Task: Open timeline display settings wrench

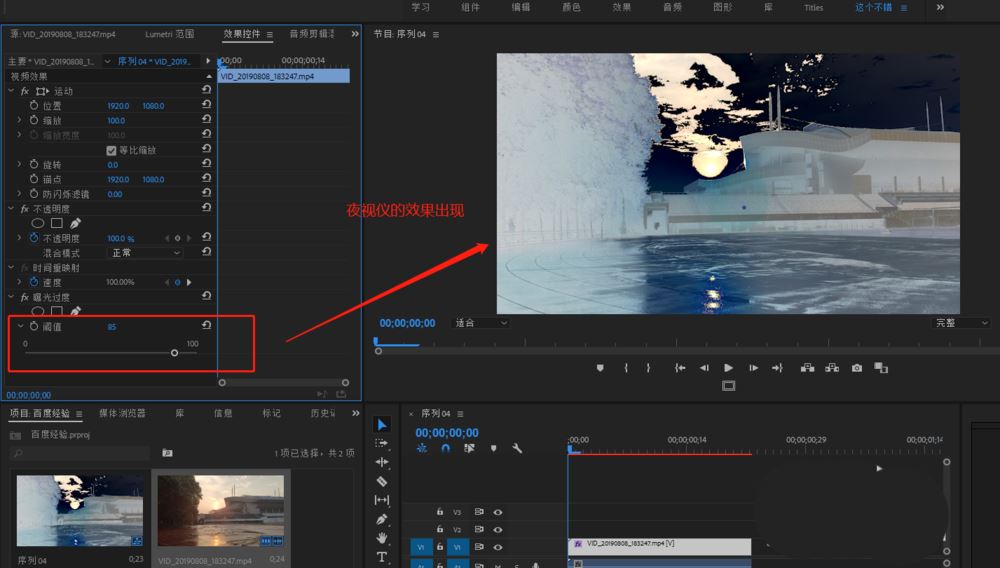Action: point(517,448)
